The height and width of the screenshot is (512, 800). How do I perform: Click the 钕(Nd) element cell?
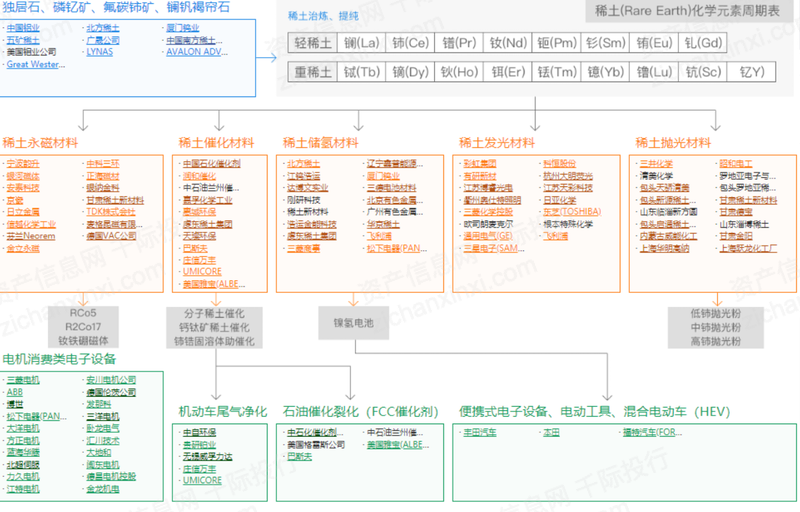tap(508, 43)
